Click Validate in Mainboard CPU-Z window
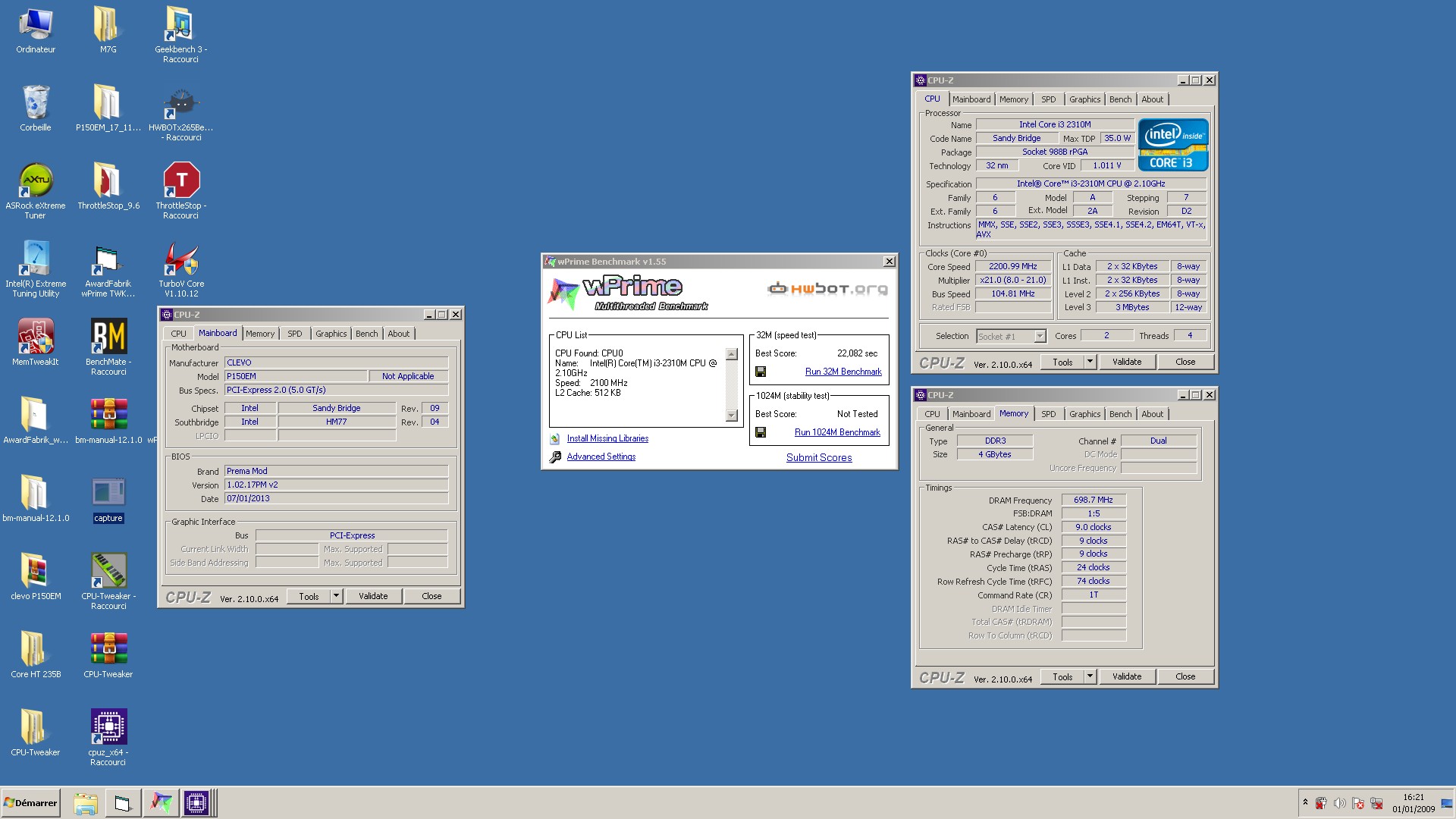 click(x=373, y=596)
